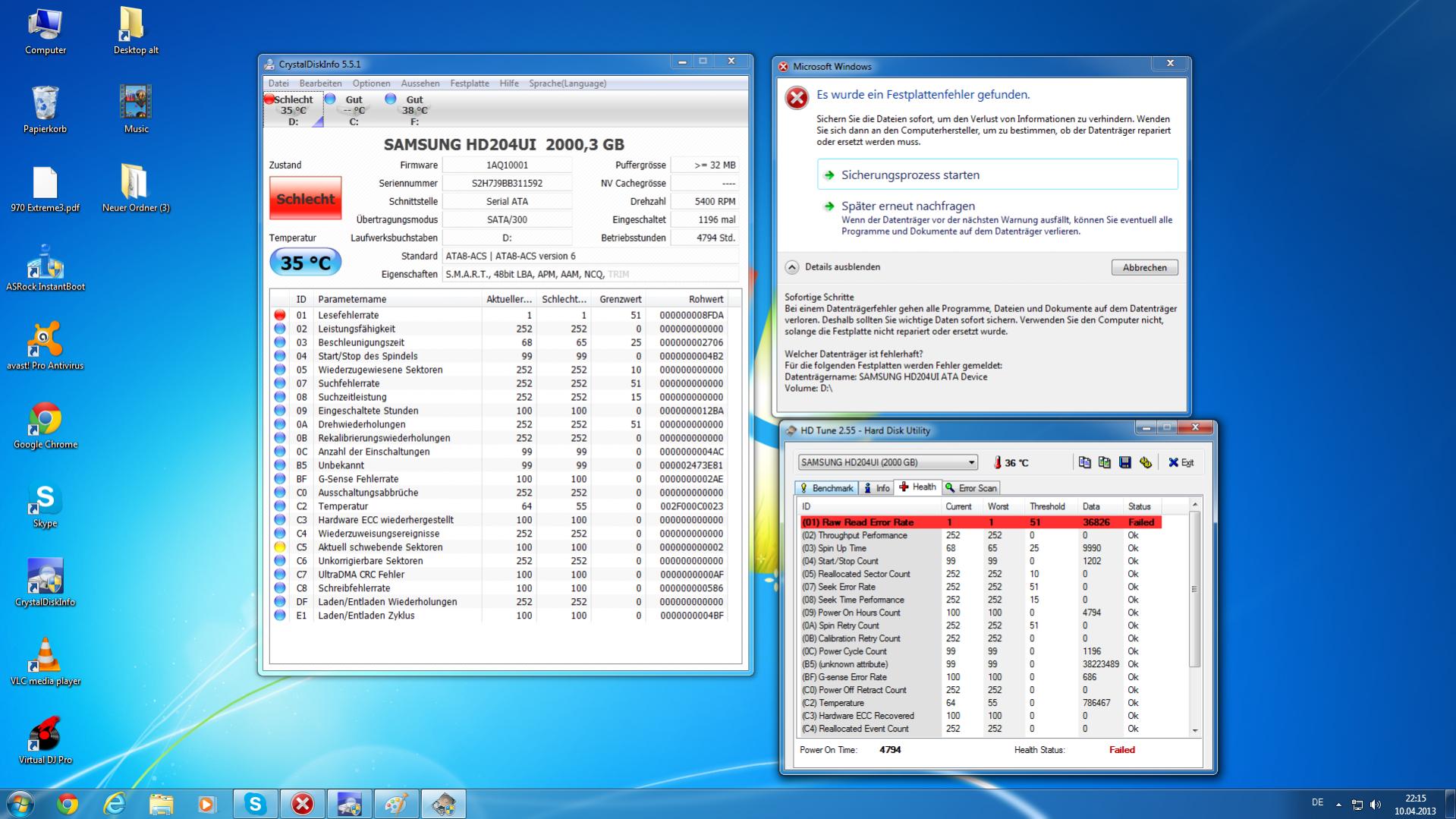Open the HD Tune drive selection dropdown
Image resolution: width=1456 pixels, height=819 pixels.
tap(888, 462)
